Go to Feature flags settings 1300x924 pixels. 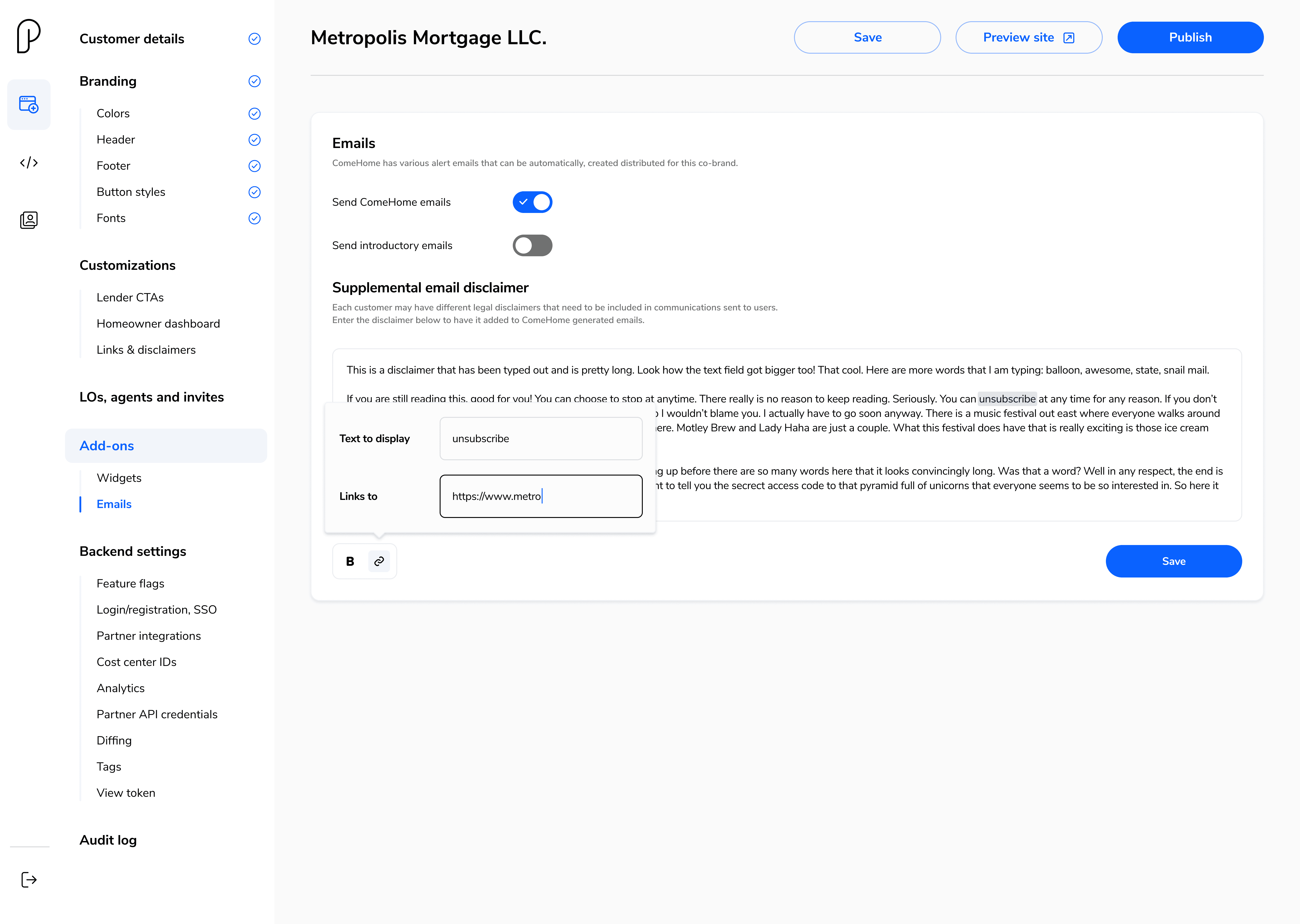130,583
